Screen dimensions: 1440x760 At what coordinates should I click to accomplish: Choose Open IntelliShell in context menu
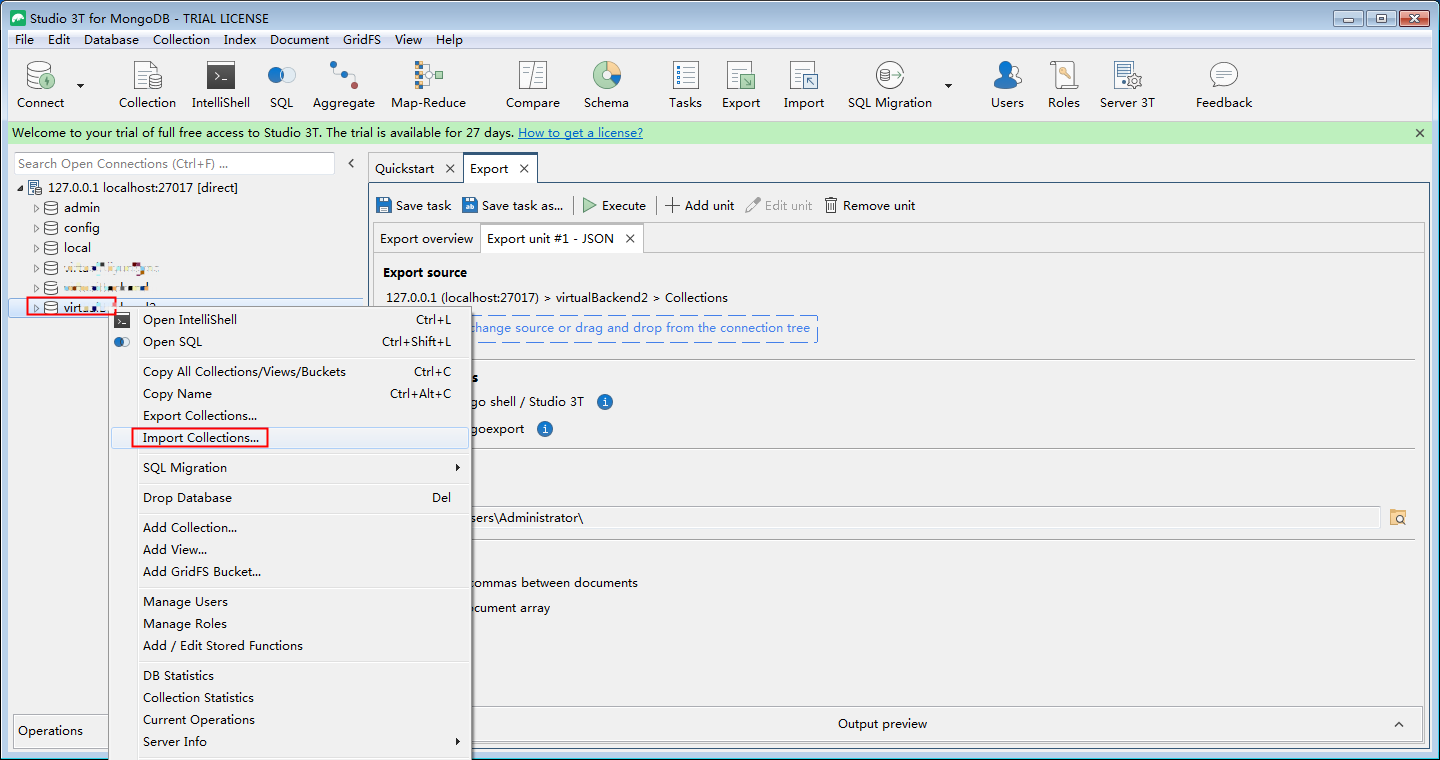click(290, 320)
